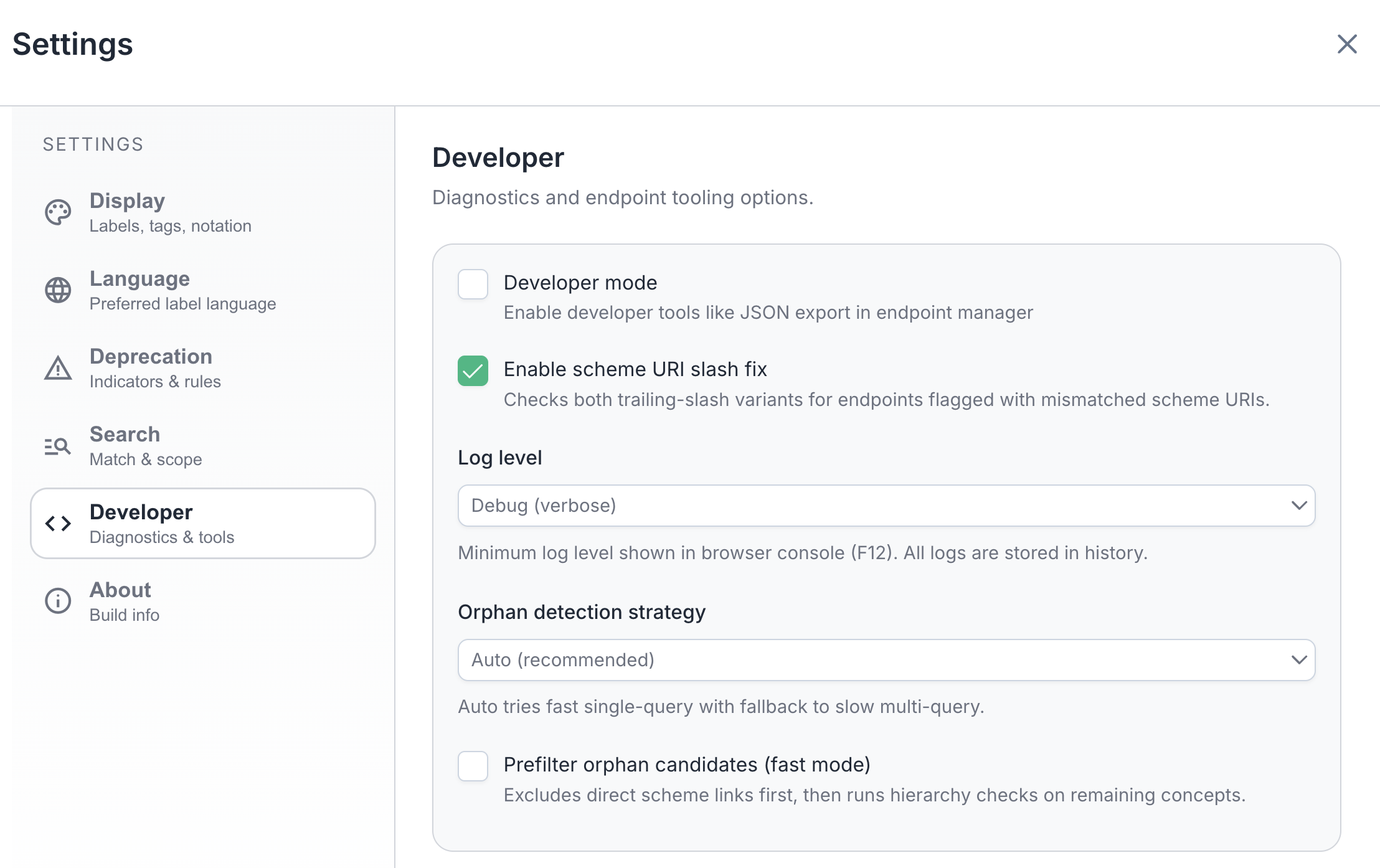Click the Developer sidebar card labeled Diagnostics
The image size is (1380, 868).
[x=202, y=523]
